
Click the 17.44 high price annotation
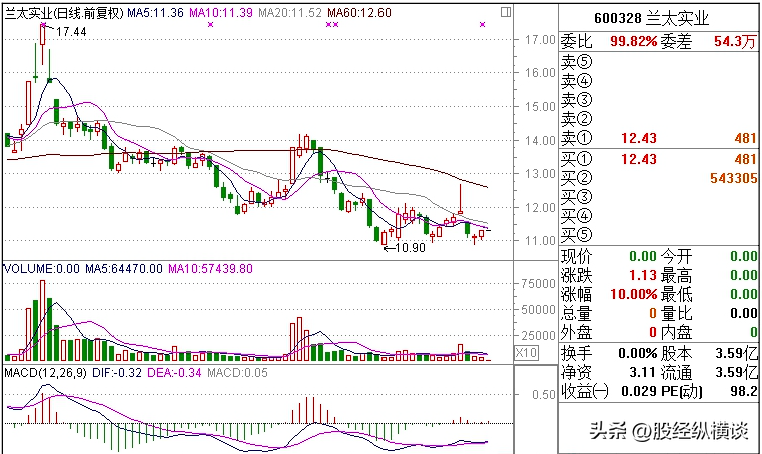click(71, 32)
